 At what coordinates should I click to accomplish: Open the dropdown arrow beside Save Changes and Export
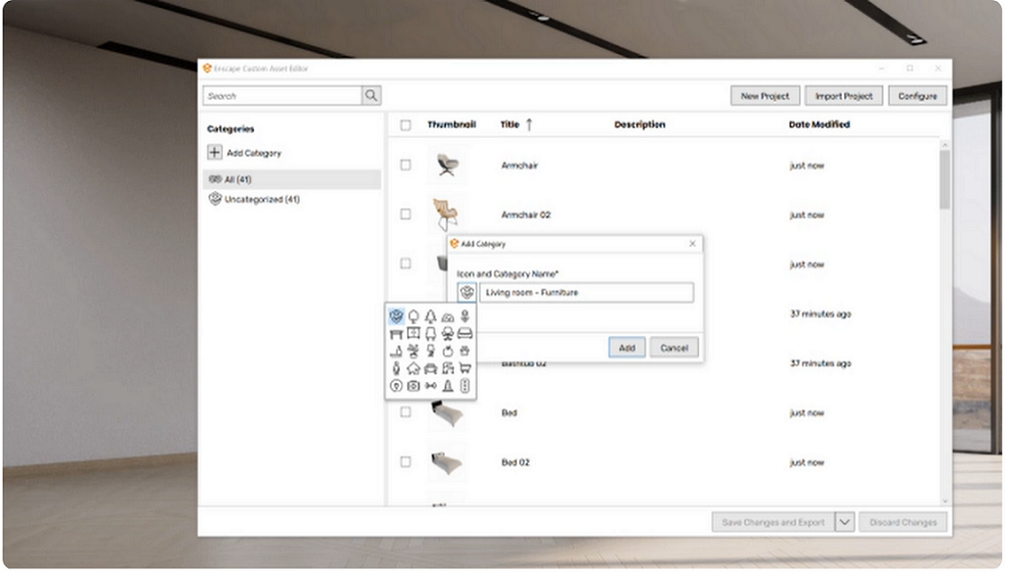tap(844, 522)
